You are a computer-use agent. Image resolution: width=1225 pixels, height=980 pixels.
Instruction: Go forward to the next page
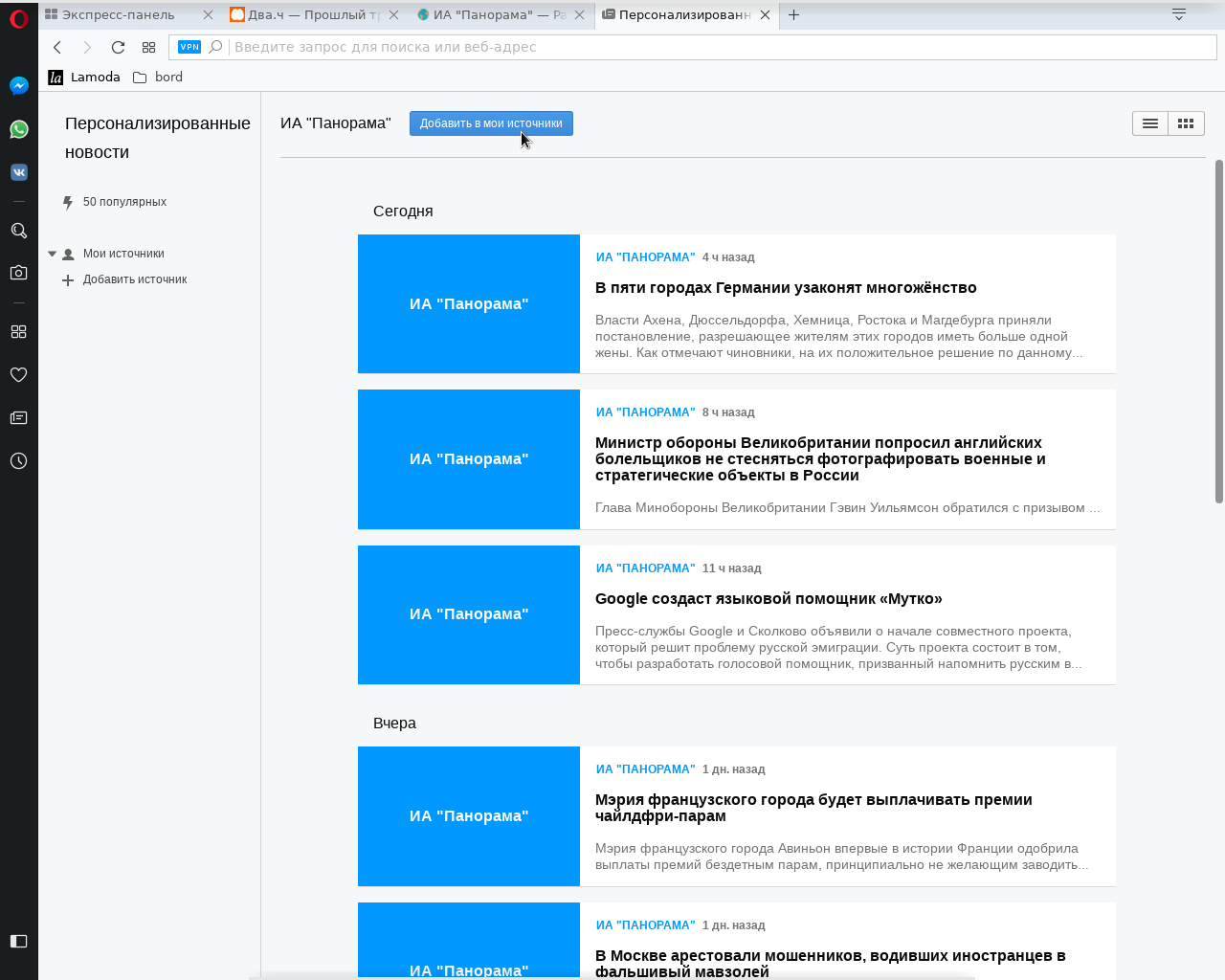tap(87, 47)
